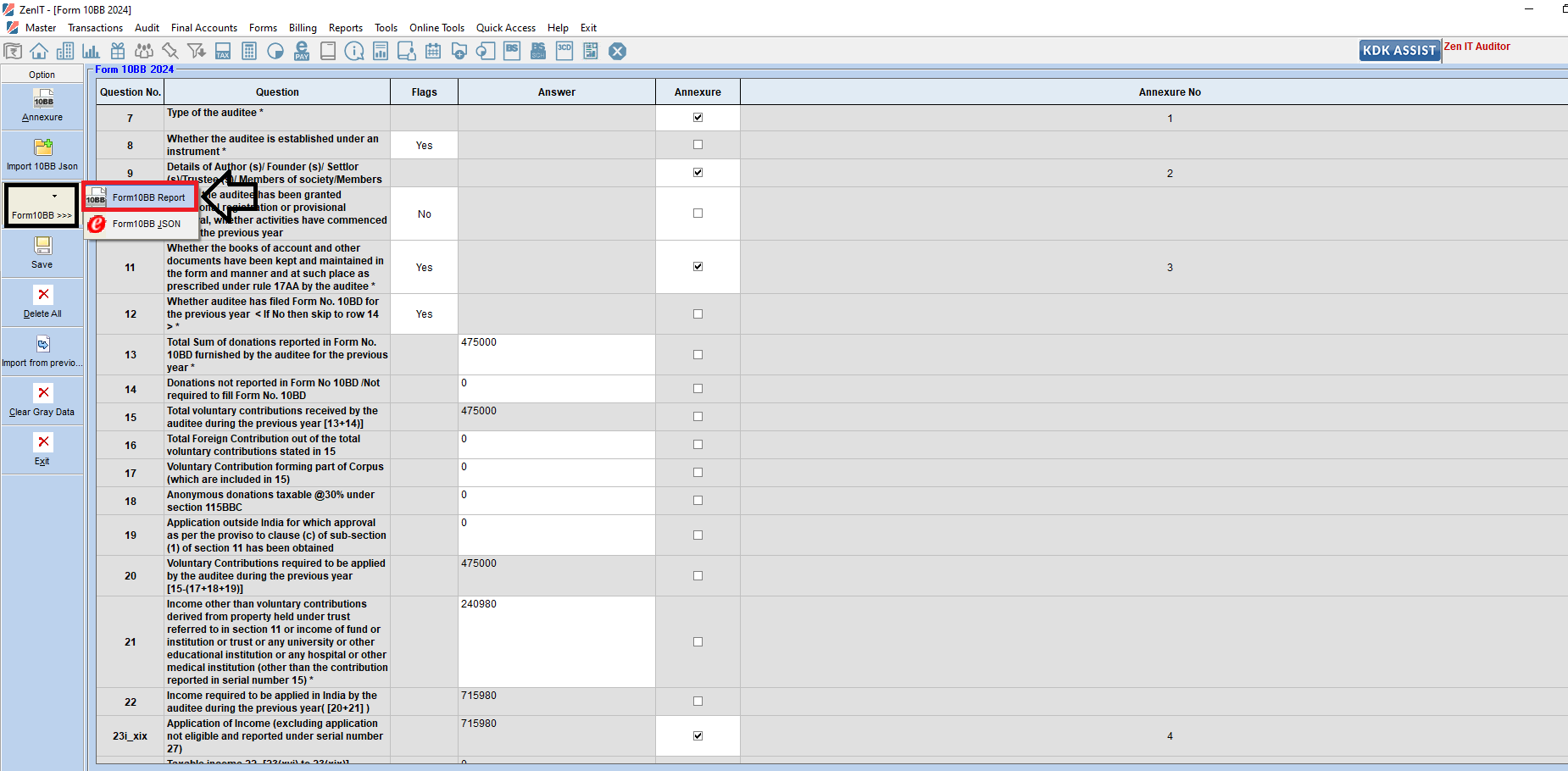Click the Question column header
The image size is (1568, 771).
(277, 92)
